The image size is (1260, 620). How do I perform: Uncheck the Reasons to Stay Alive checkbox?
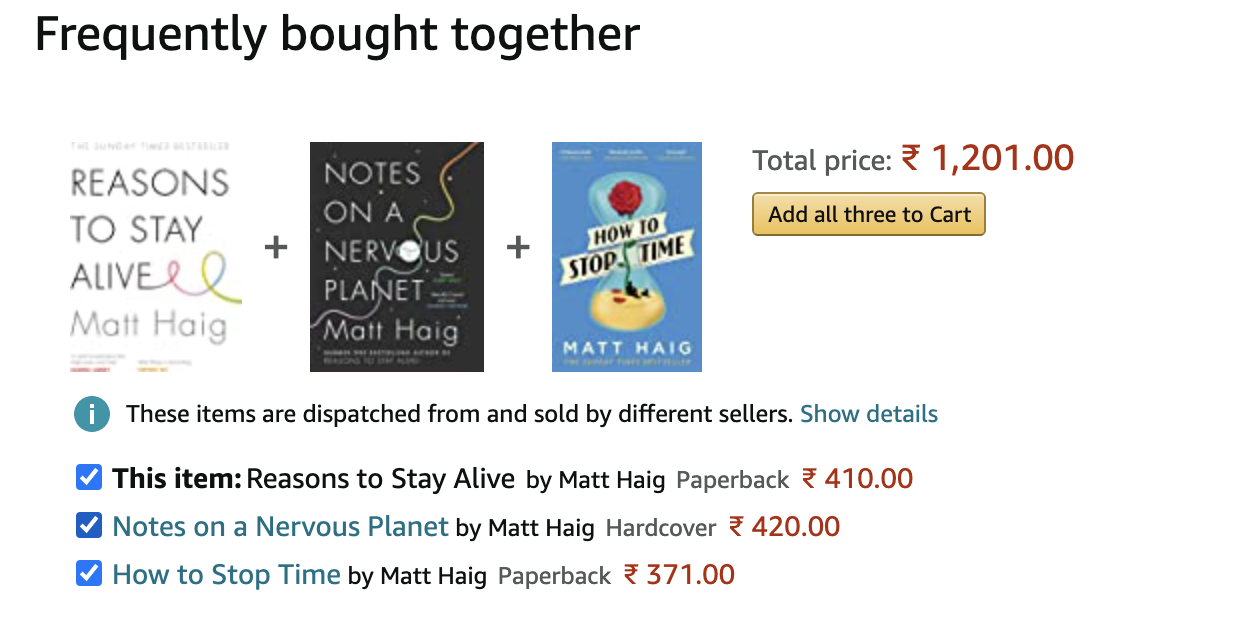point(89,478)
